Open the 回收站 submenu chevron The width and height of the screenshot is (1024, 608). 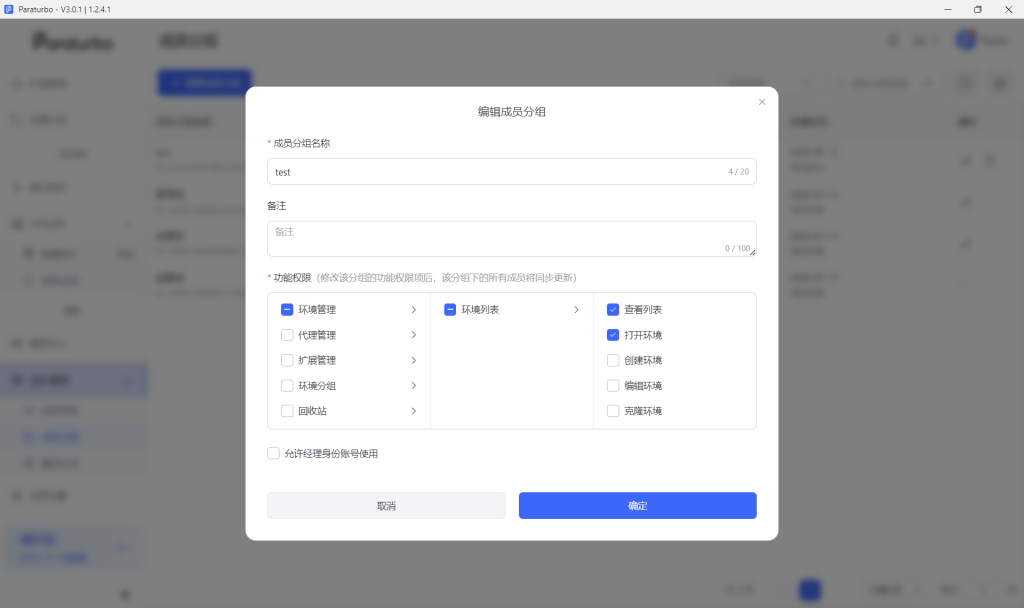(x=413, y=411)
